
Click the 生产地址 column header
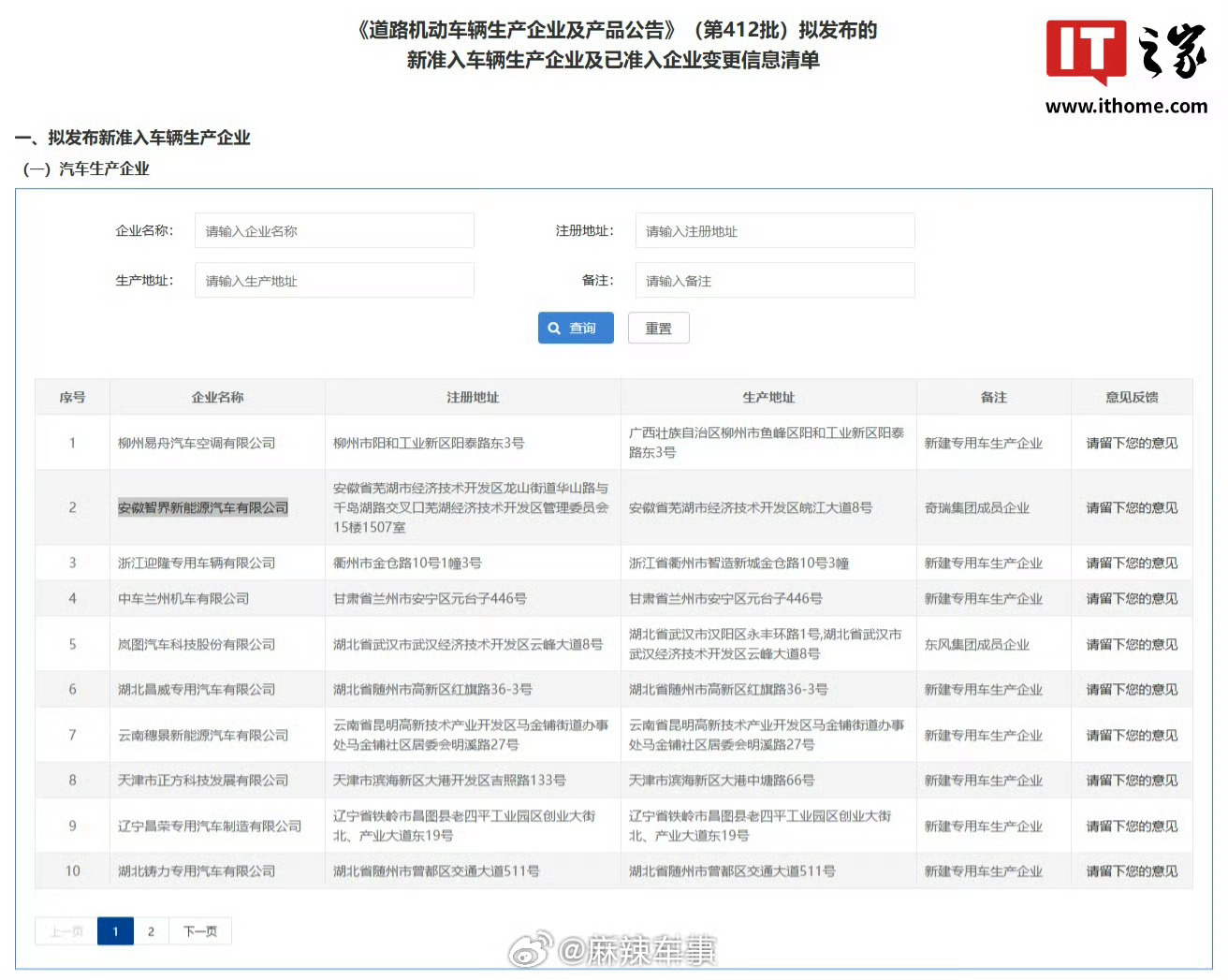point(768,397)
